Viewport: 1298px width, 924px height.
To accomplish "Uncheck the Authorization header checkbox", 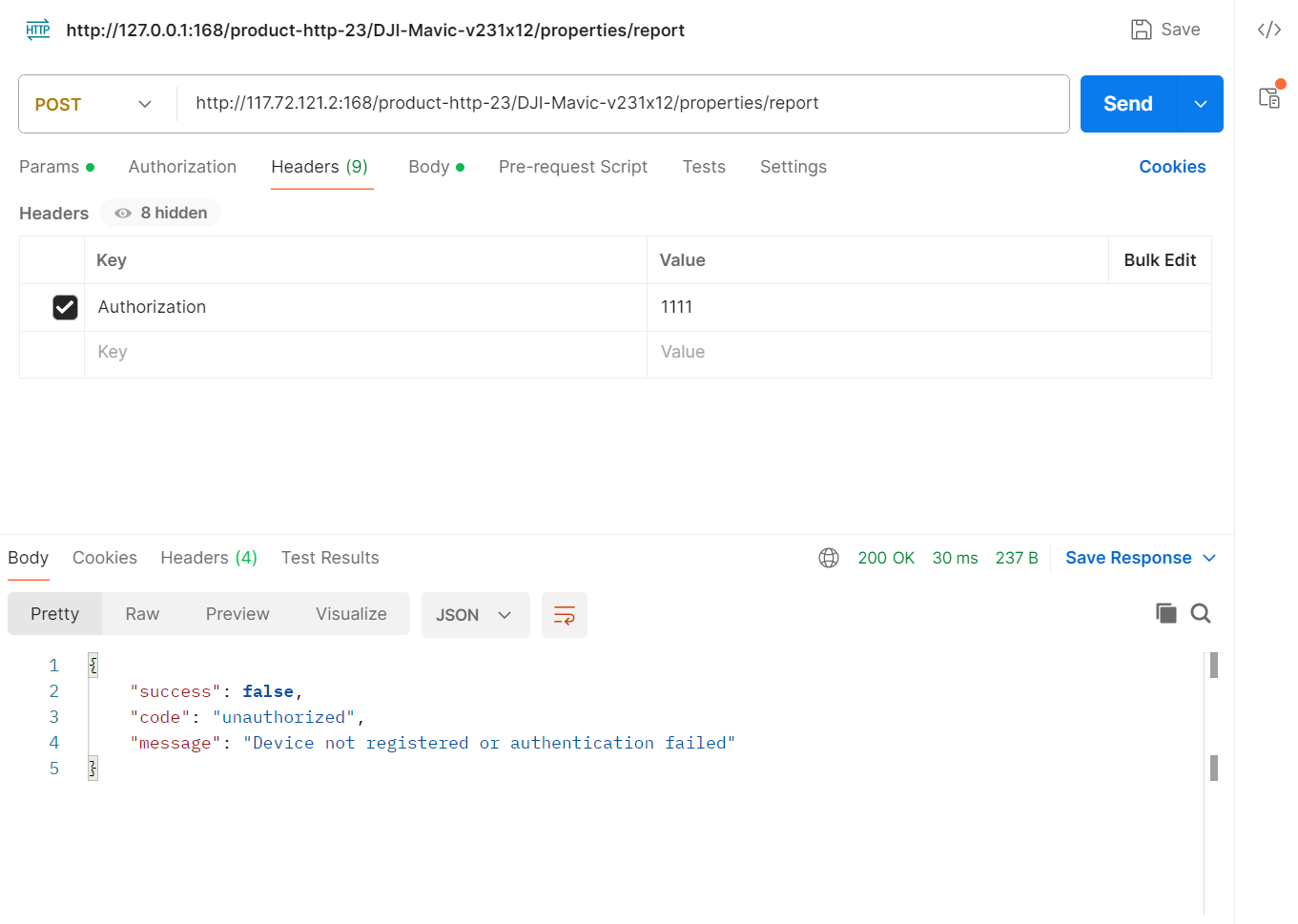I will click(x=65, y=307).
